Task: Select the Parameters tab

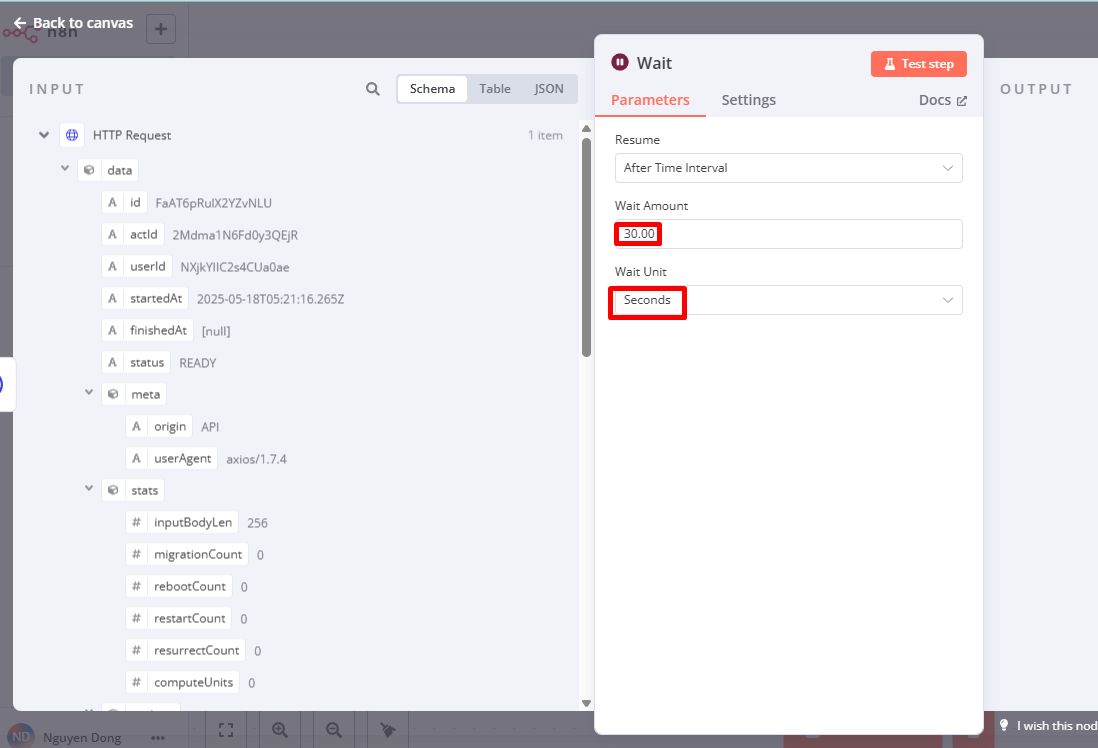Action: (650, 100)
